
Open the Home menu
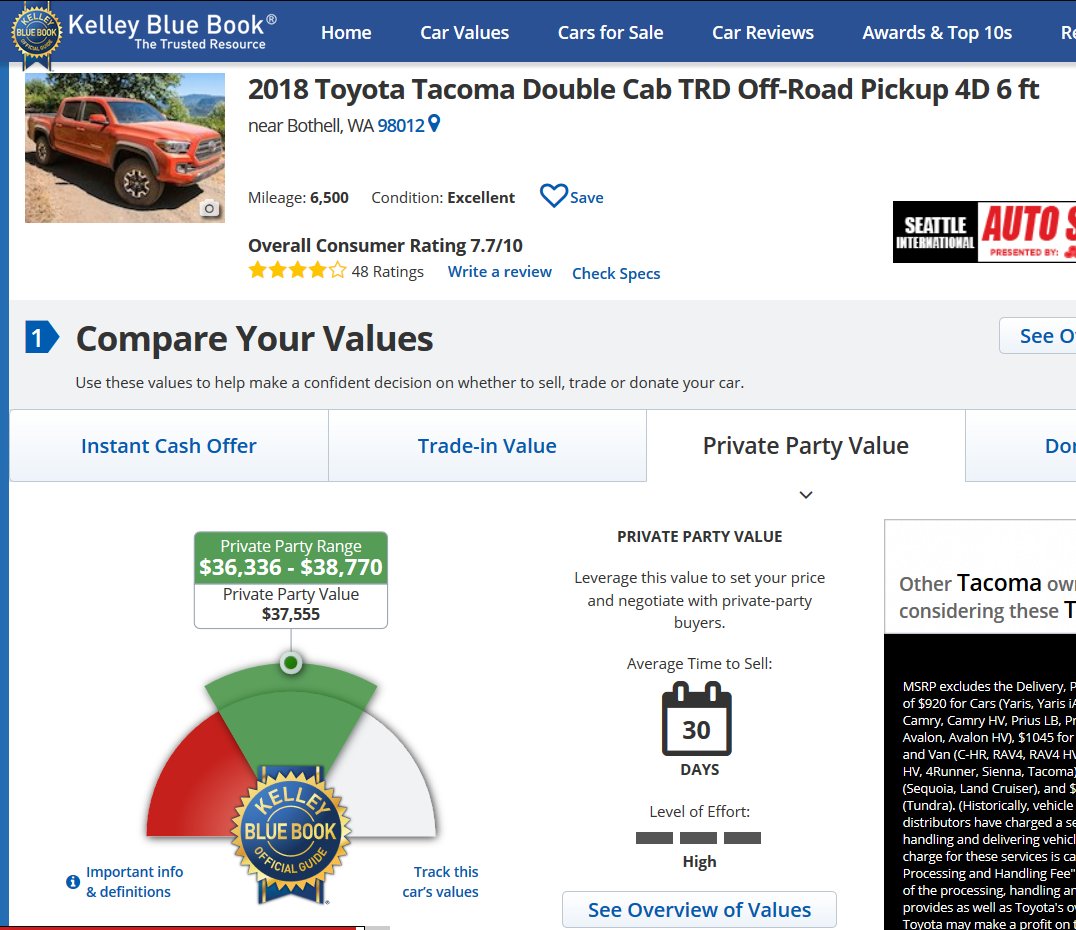(347, 32)
